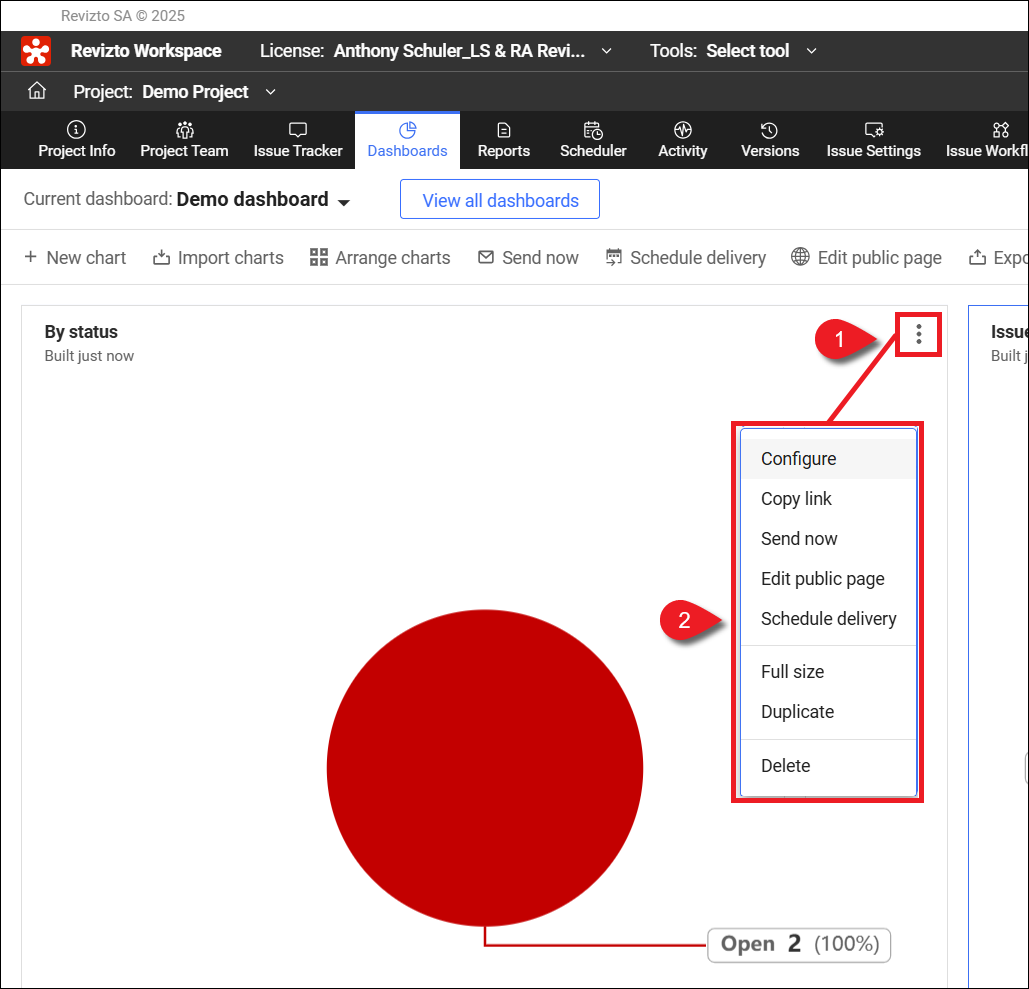This screenshot has width=1029, height=989.
Task: Go to the home icon
Action: point(37,91)
